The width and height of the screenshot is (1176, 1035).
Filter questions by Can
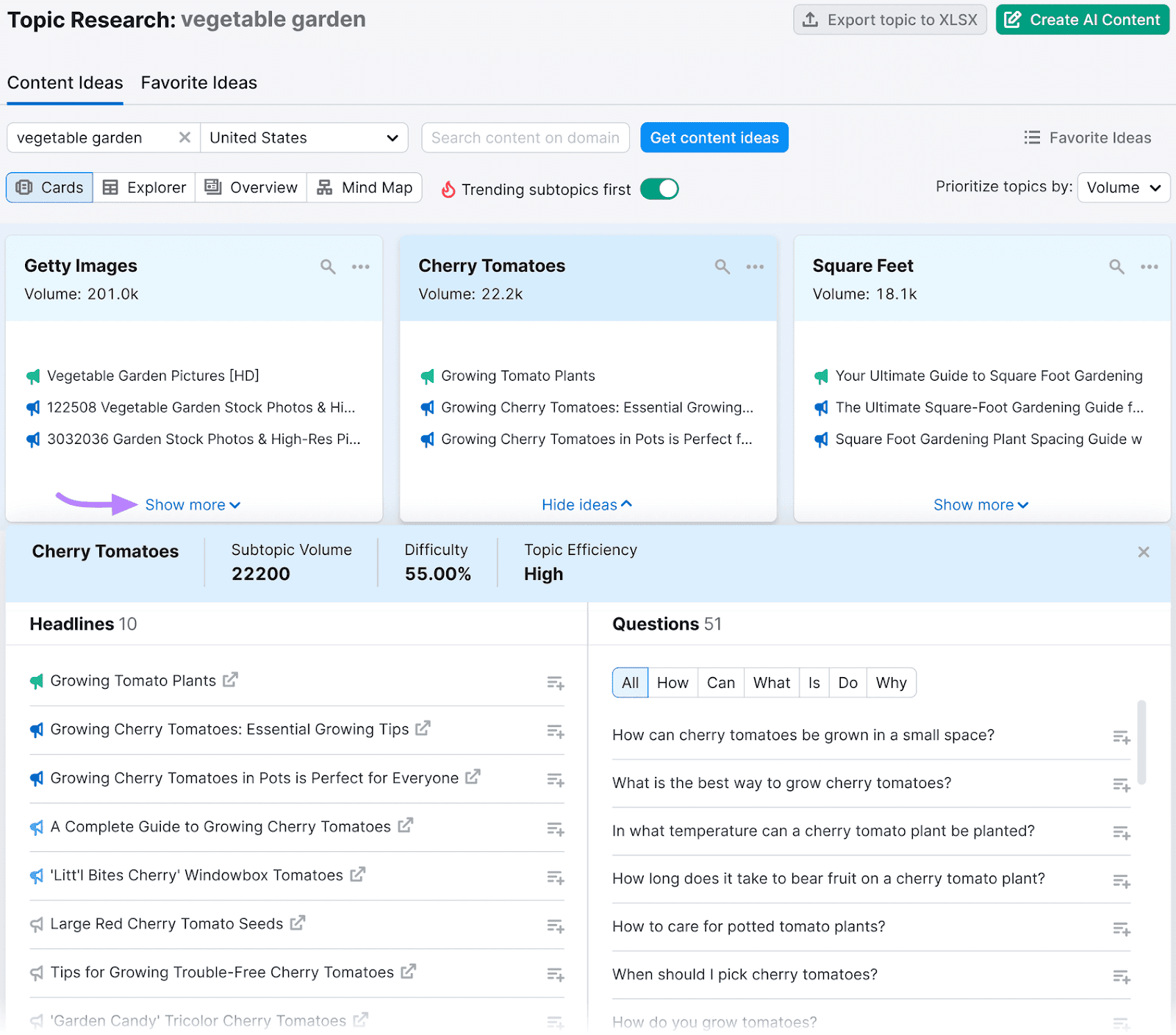click(721, 683)
